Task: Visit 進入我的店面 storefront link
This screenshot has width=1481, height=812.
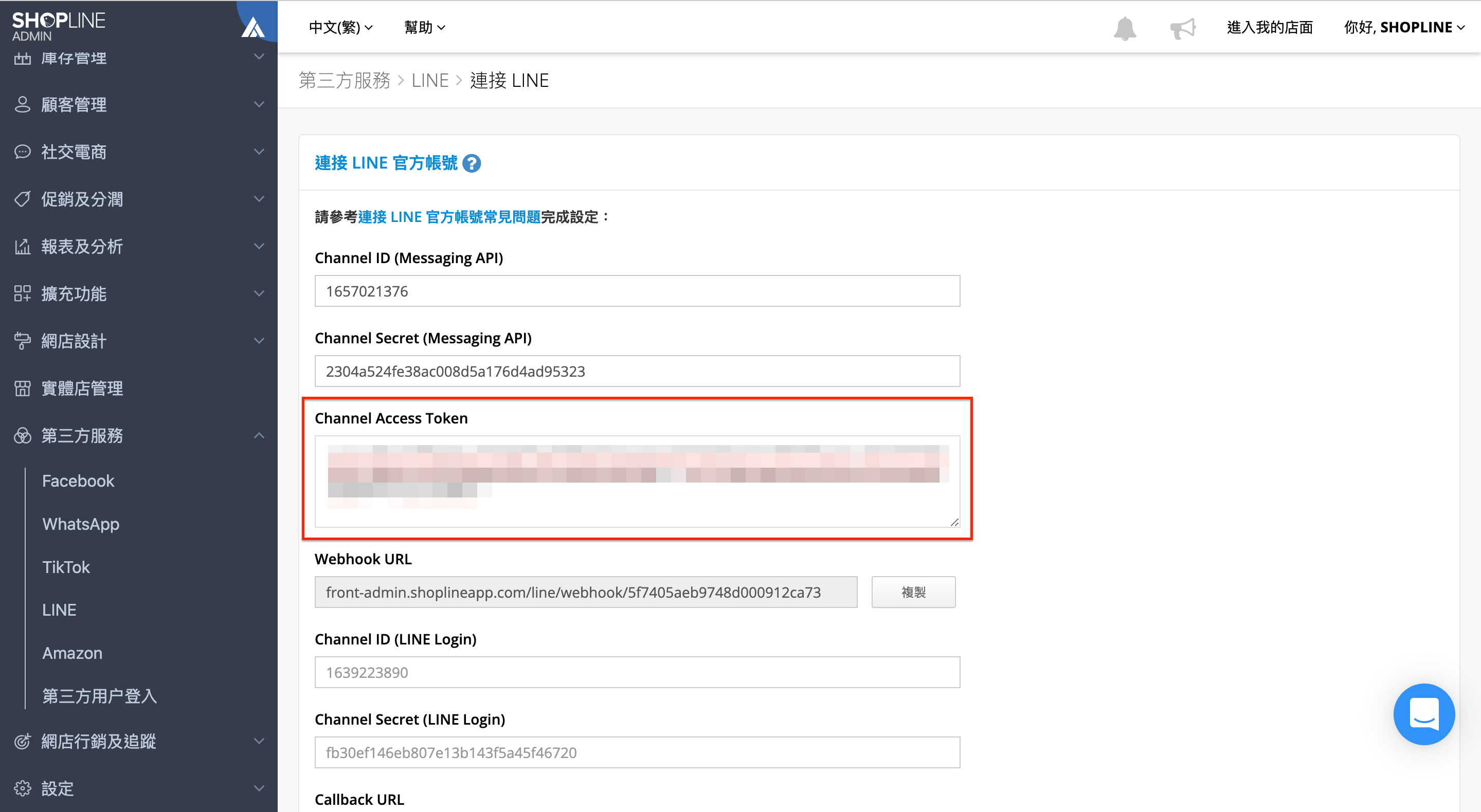Action: (x=1270, y=28)
